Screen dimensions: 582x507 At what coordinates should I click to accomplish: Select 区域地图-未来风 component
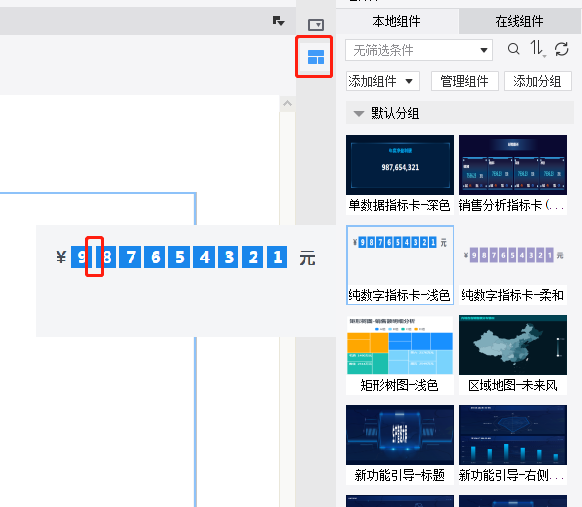click(513, 354)
